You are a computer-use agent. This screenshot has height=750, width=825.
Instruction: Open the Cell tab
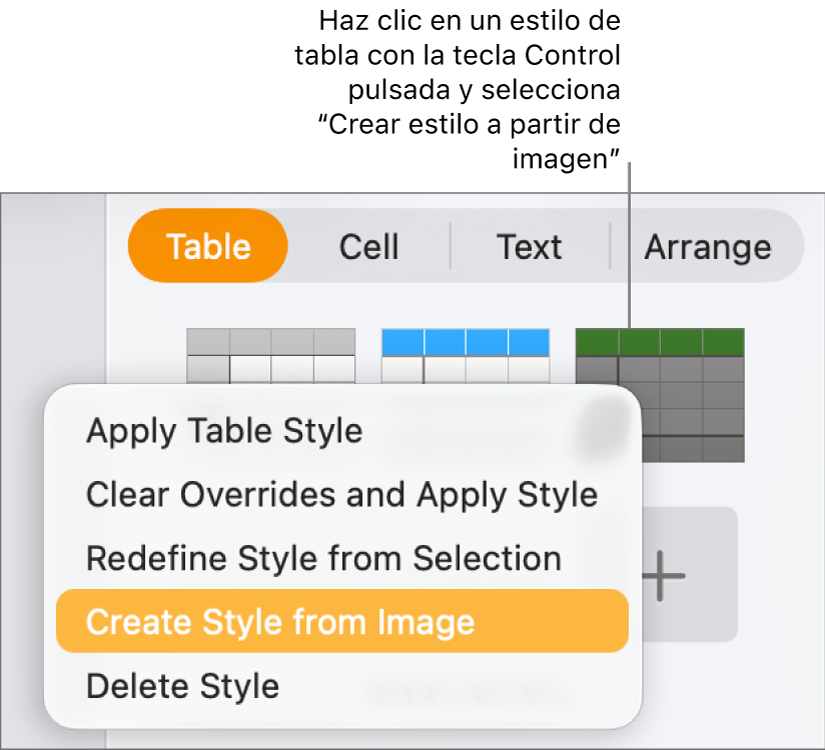pyautogui.click(x=369, y=247)
